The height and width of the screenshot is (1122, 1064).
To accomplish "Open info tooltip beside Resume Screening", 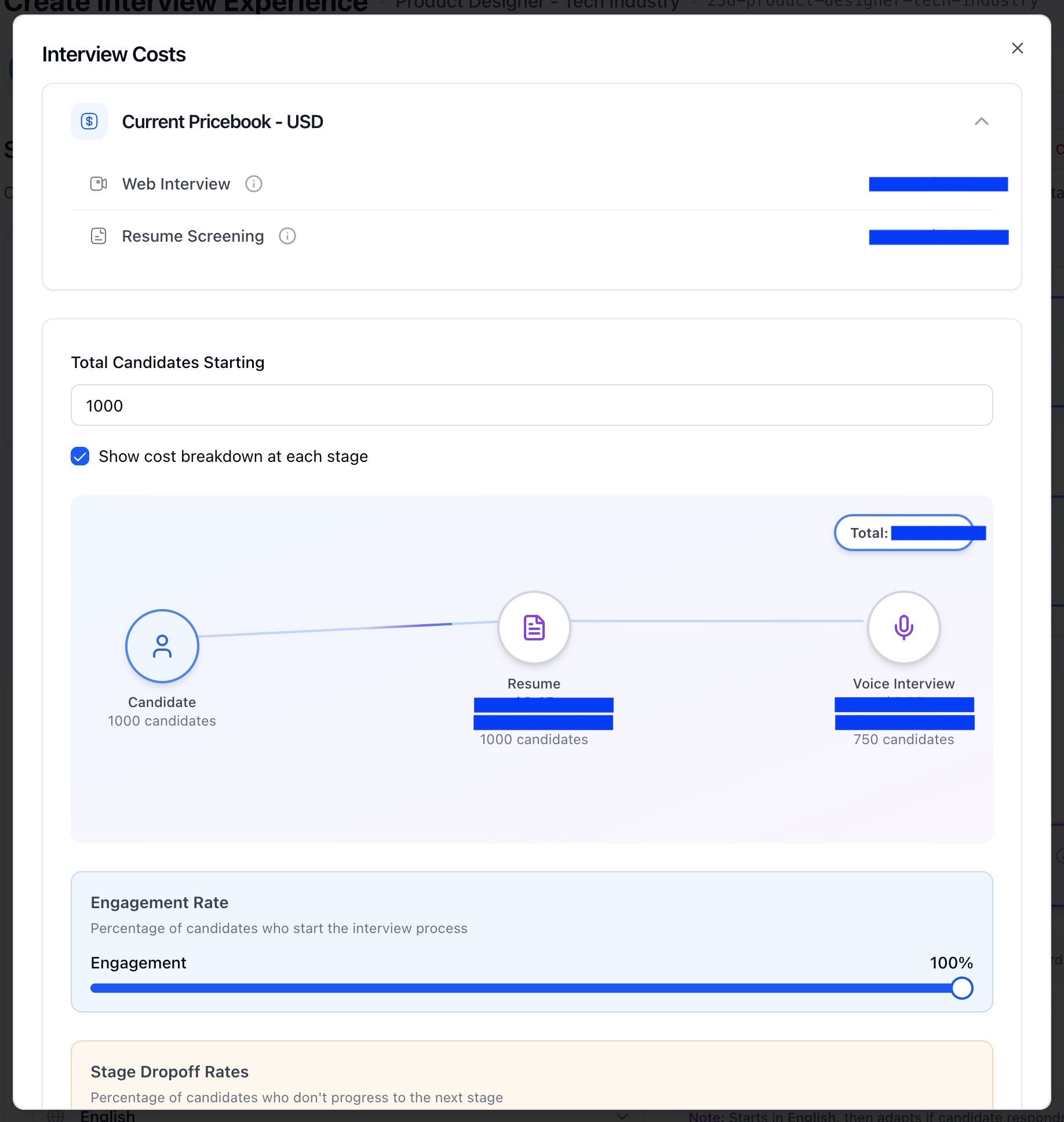I will 287,236.
